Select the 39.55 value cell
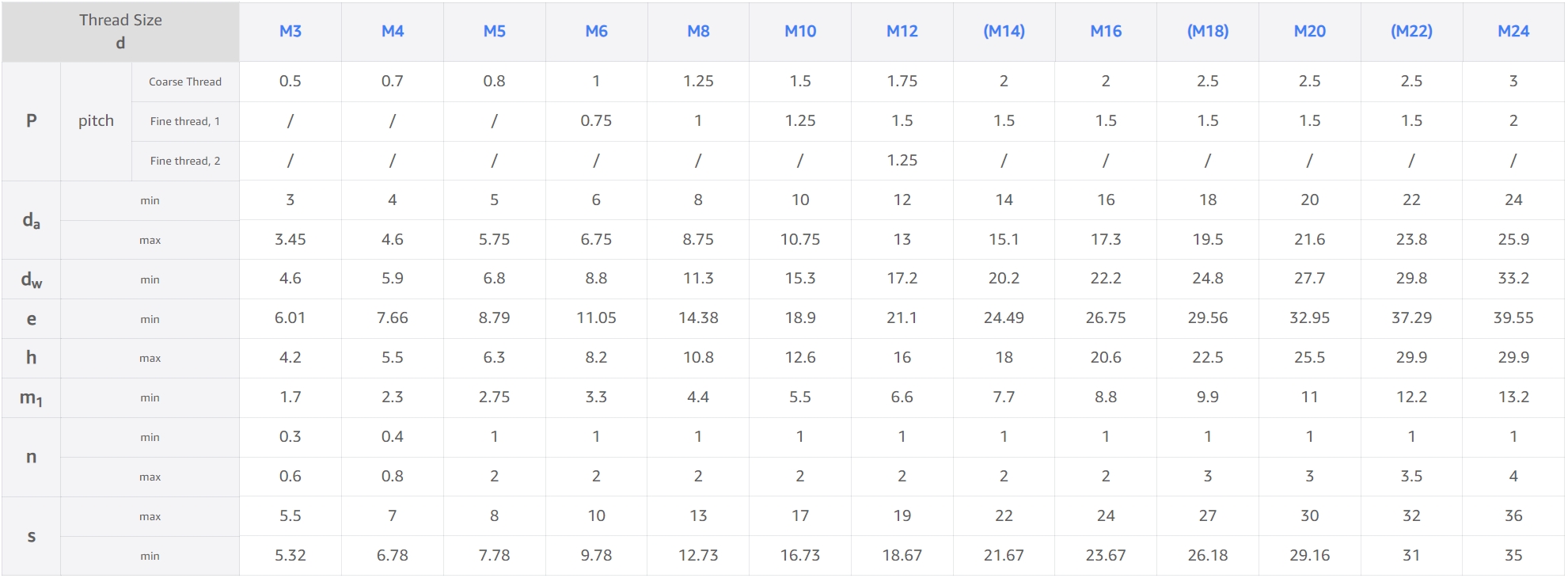1568x578 pixels. (x=1513, y=318)
